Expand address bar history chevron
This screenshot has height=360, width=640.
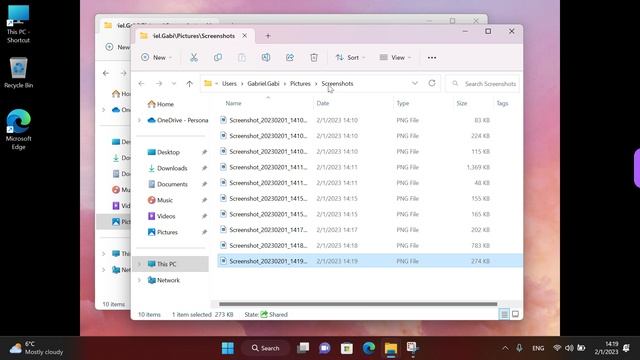415,83
